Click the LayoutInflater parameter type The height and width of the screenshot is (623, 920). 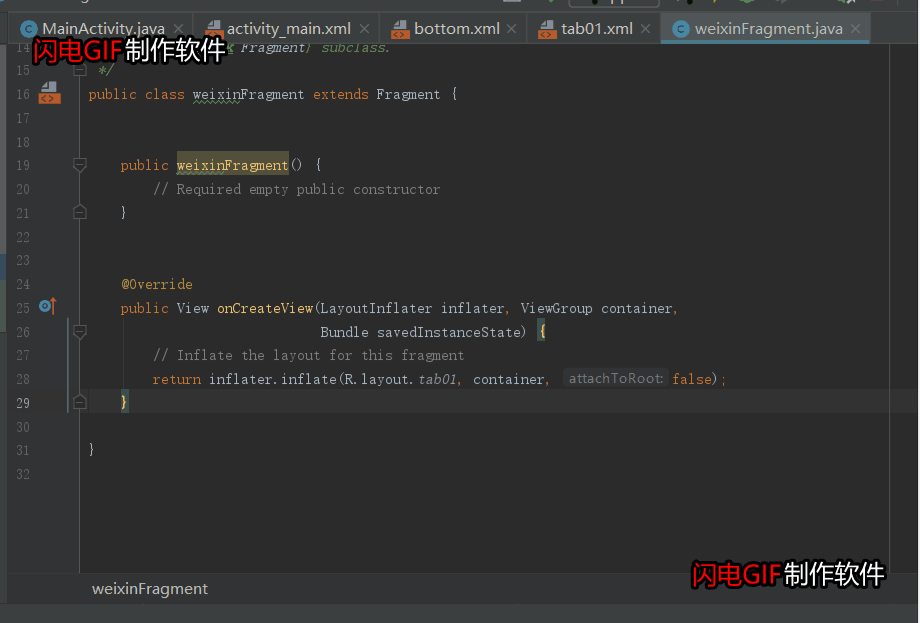click(x=376, y=309)
